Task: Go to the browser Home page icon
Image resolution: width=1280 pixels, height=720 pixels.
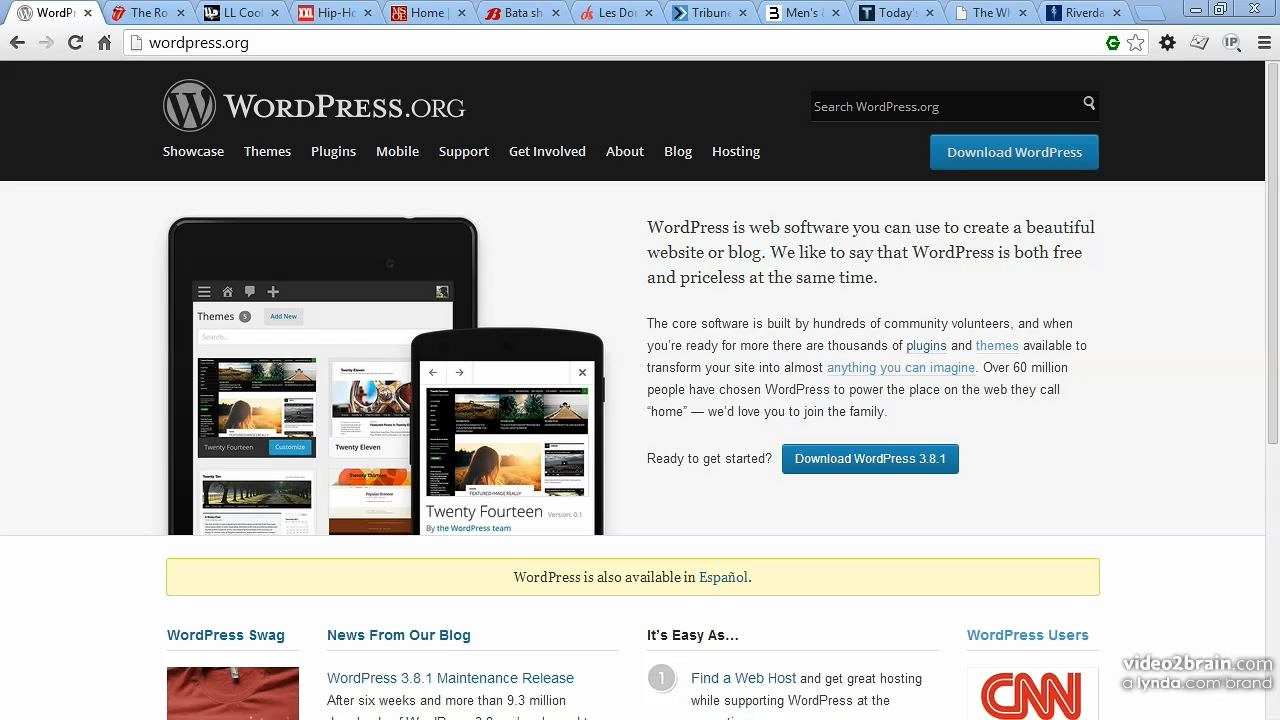Action: [x=104, y=43]
